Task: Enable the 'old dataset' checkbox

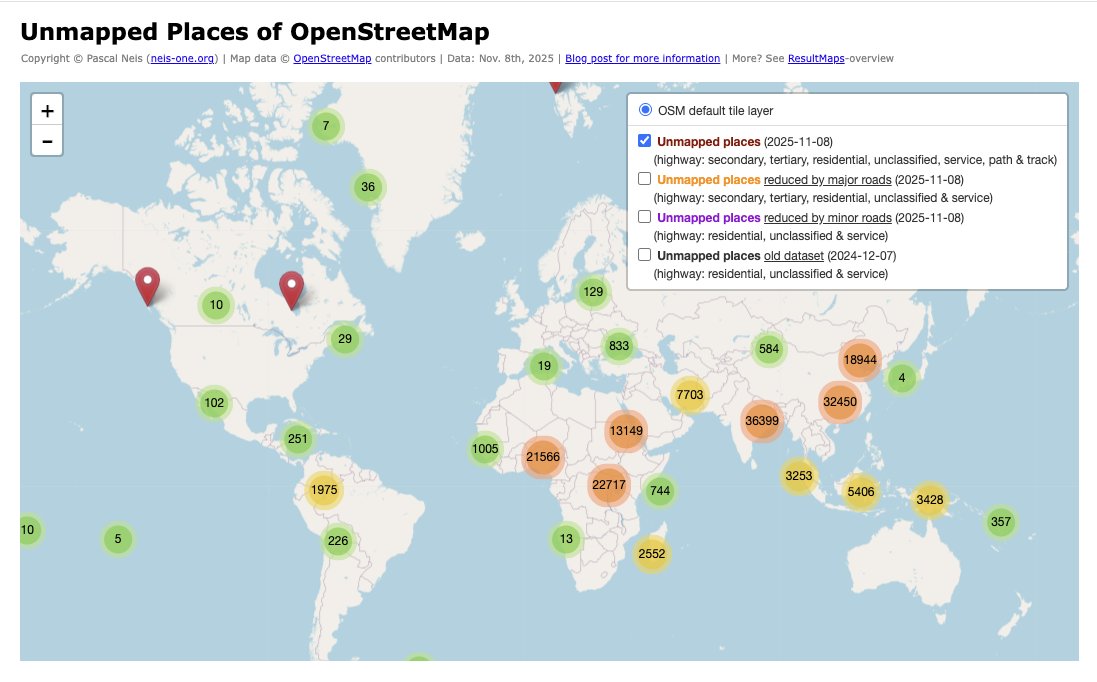Action: click(644, 255)
